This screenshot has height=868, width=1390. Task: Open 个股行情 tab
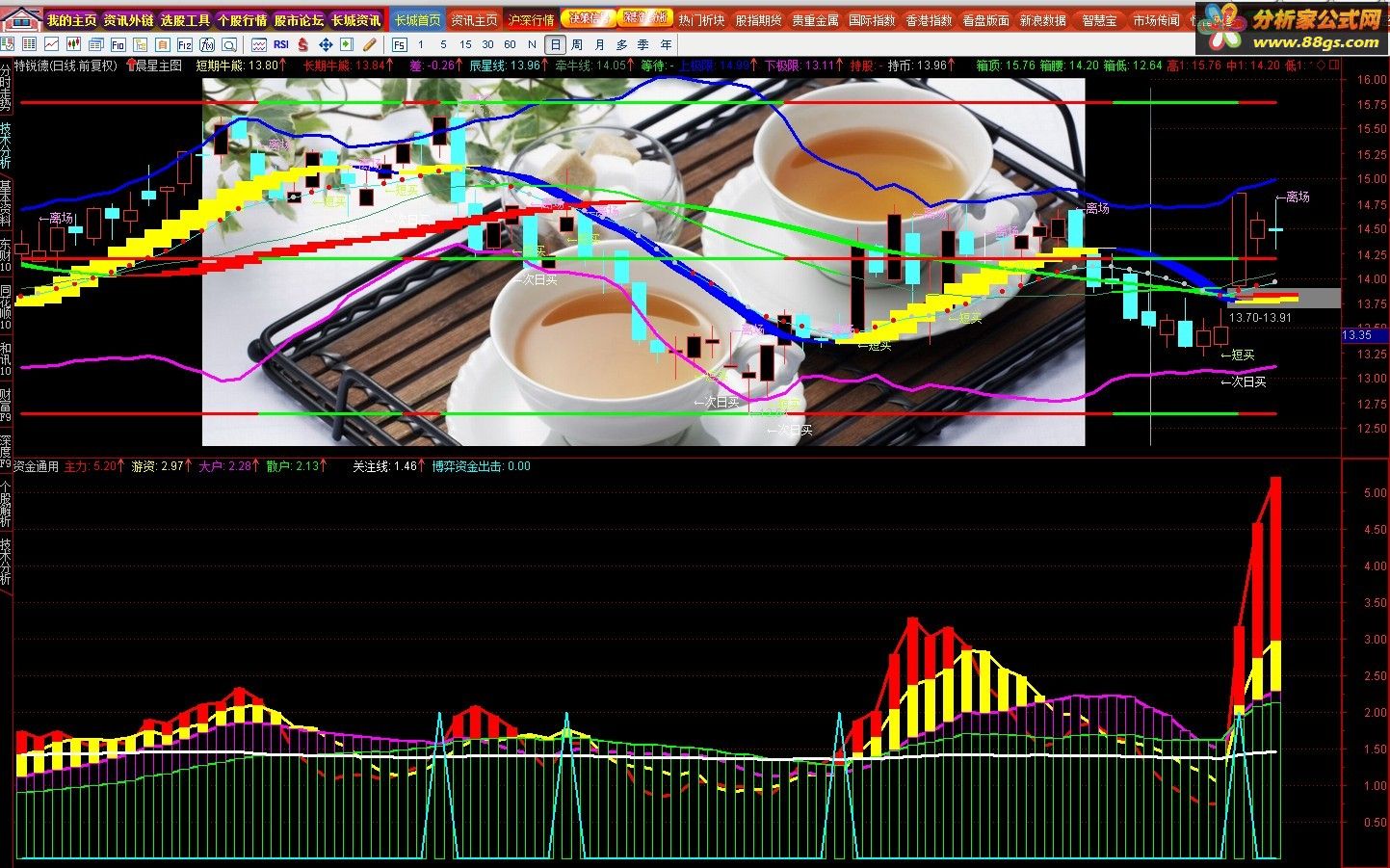click(242, 19)
